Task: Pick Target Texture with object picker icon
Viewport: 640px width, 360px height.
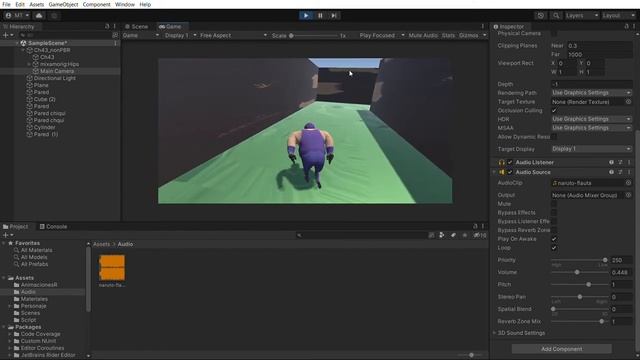Action: [x=628, y=102]
